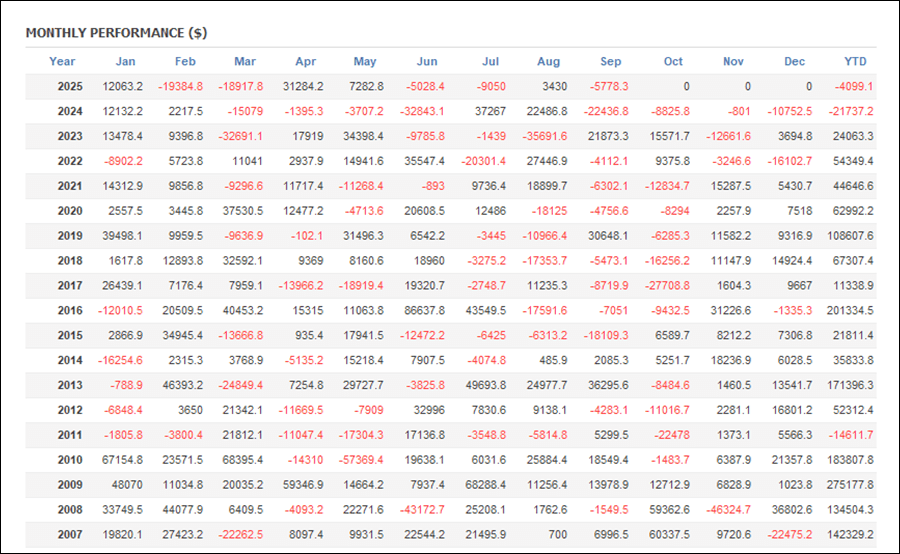Image resolution: width=900 pixels, height=554 pixels.
Task: Select the Mar column header
Action: coord(244,61)
